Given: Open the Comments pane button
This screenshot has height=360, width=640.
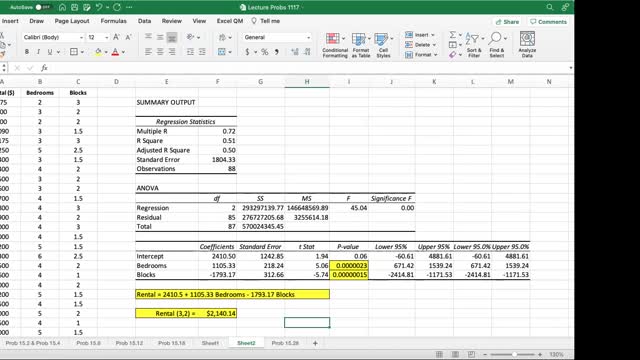Looking at the screenshot, I should click(549, 22).
